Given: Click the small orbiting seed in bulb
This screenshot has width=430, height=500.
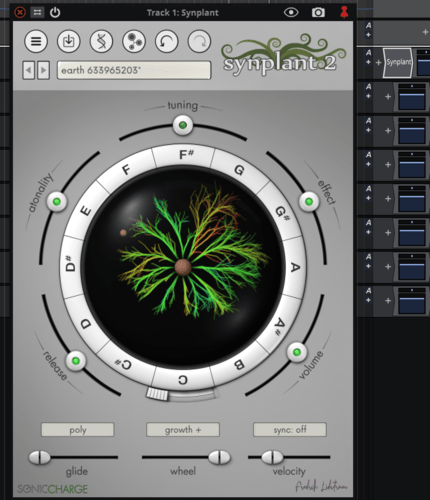Looking at the screenshot, I should (x=123, y=233).
